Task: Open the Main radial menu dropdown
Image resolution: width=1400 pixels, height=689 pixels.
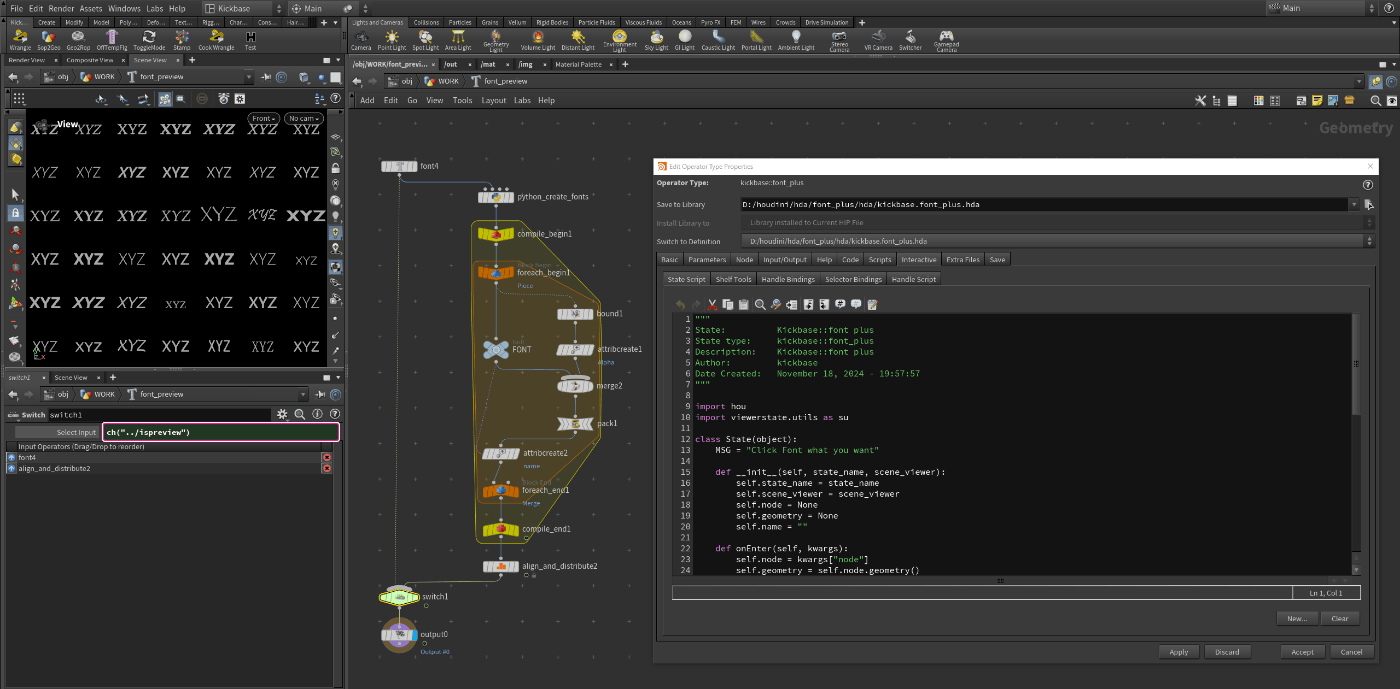Action: point(326,8)
